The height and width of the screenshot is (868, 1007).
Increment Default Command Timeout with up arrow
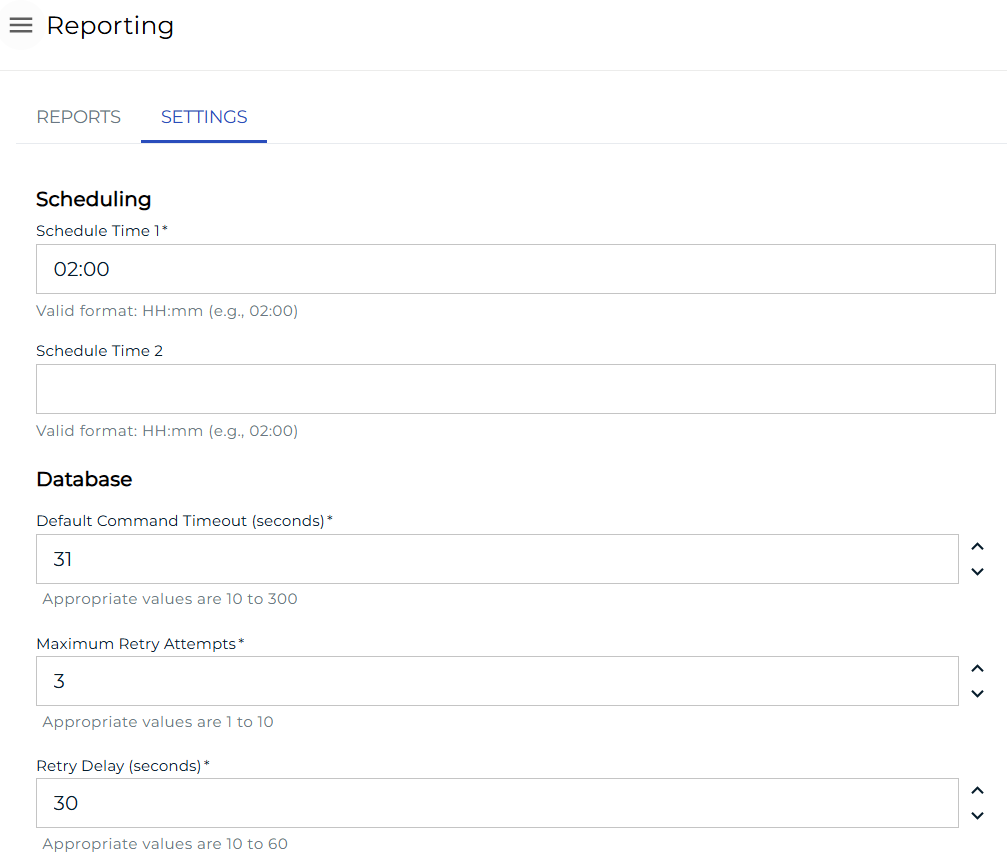pyautogui.click(x=977, y=546)
